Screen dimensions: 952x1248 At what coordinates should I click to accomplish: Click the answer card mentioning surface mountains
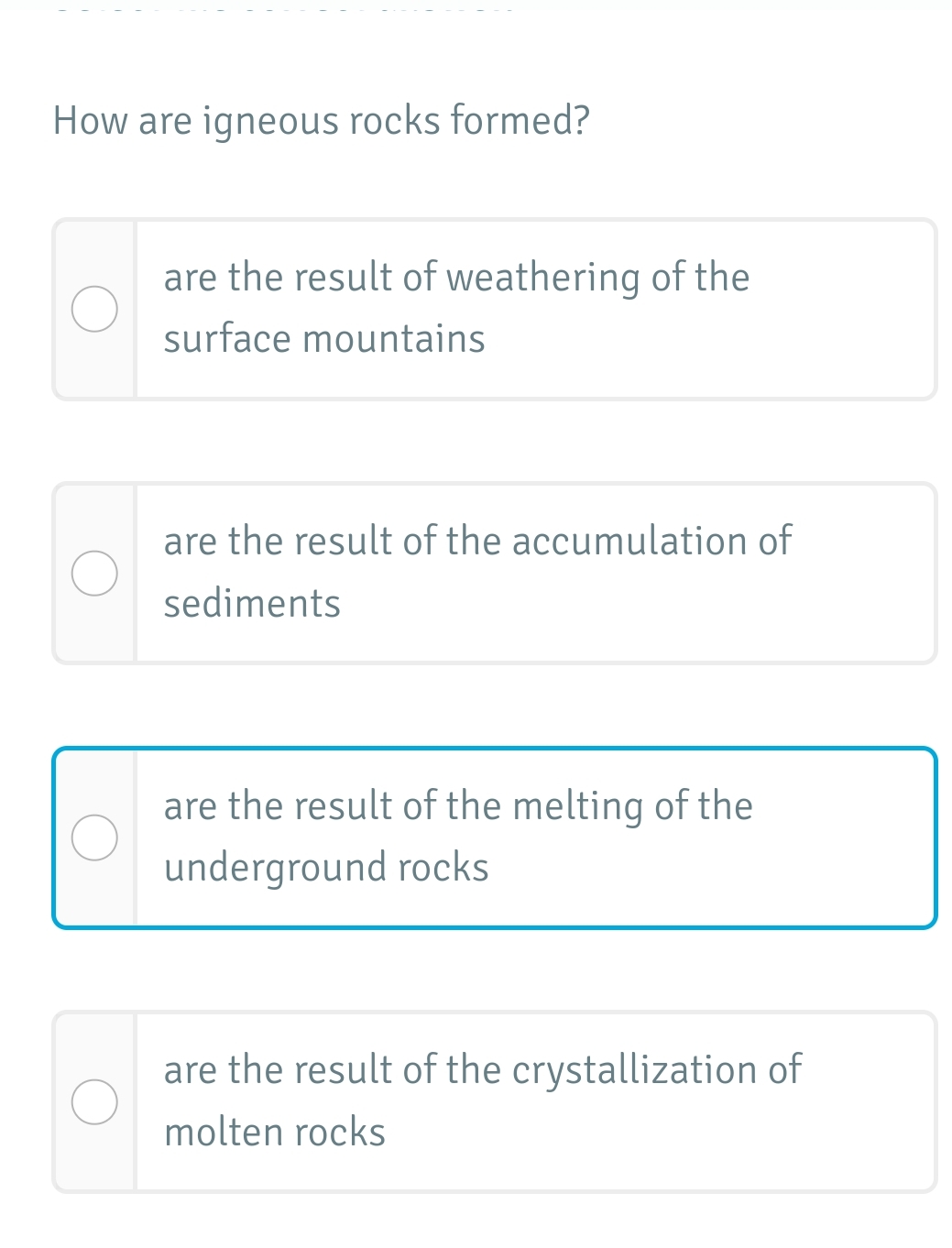495,308
